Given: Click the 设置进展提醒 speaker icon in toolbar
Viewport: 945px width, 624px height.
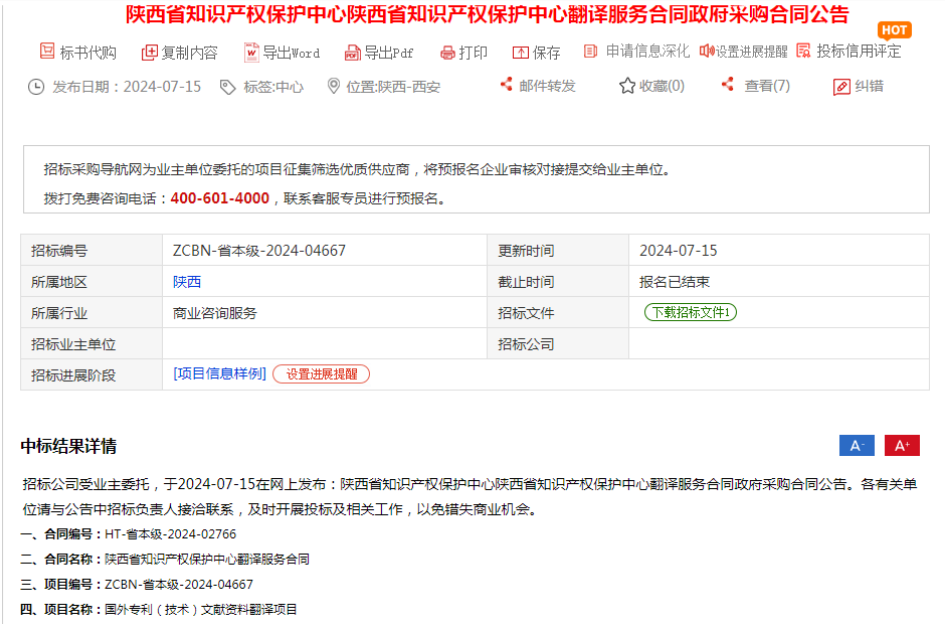Looking at the screenshot, I should (707, 51).
